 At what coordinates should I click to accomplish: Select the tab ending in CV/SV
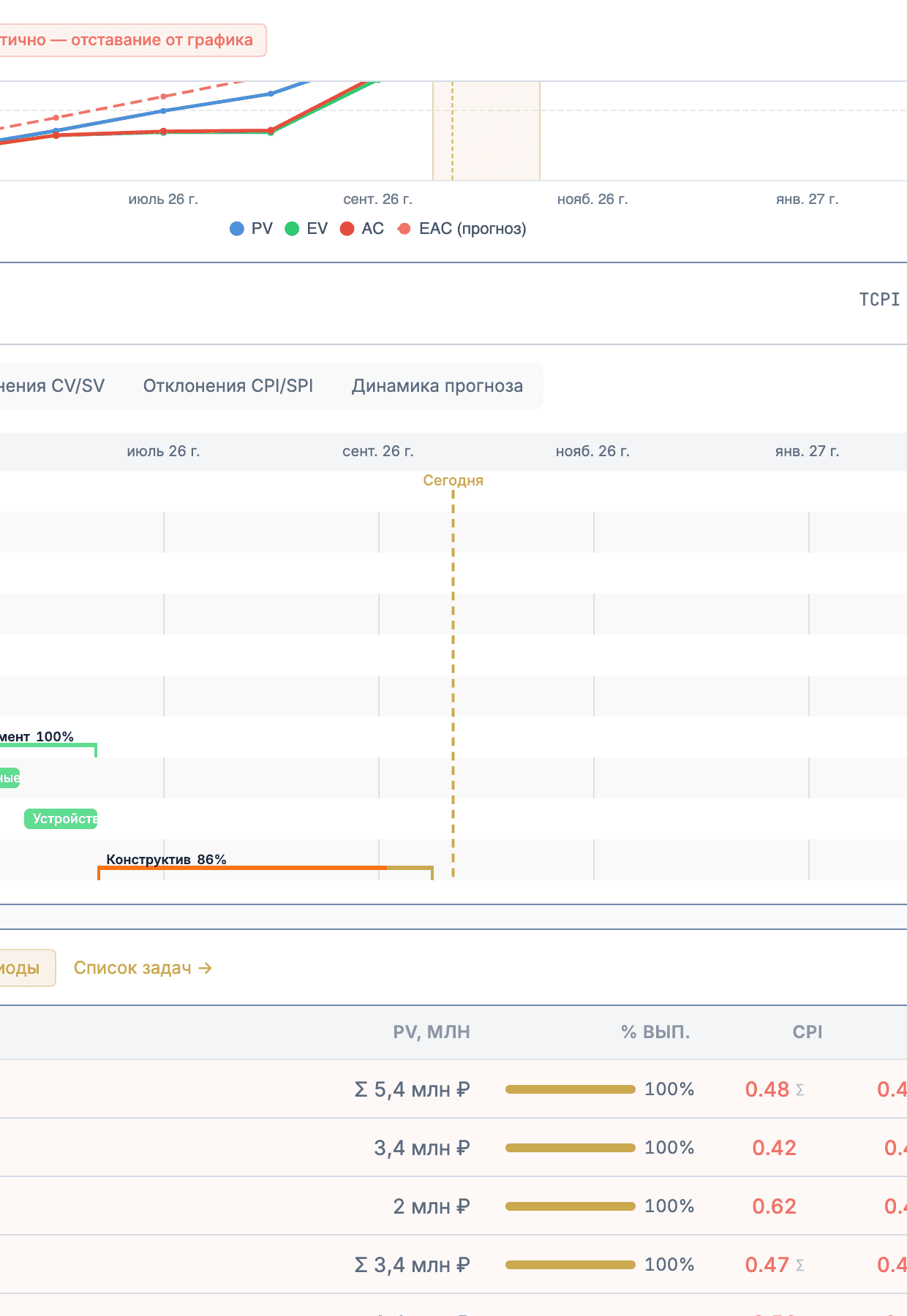pyautogui.click(x=51, y=386)
